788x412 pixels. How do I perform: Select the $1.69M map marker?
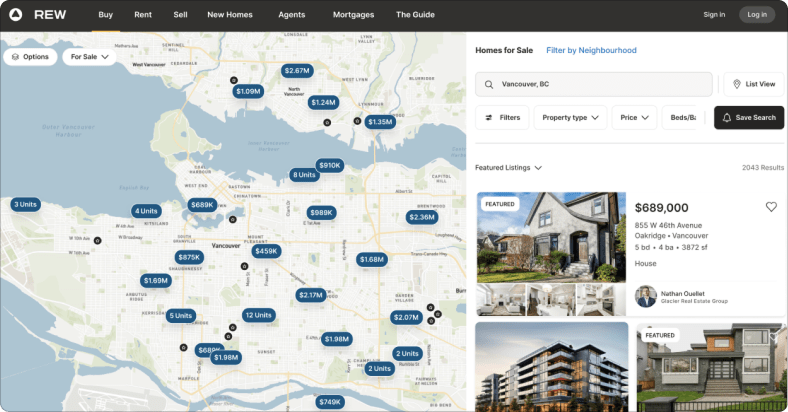click(155, 280)
